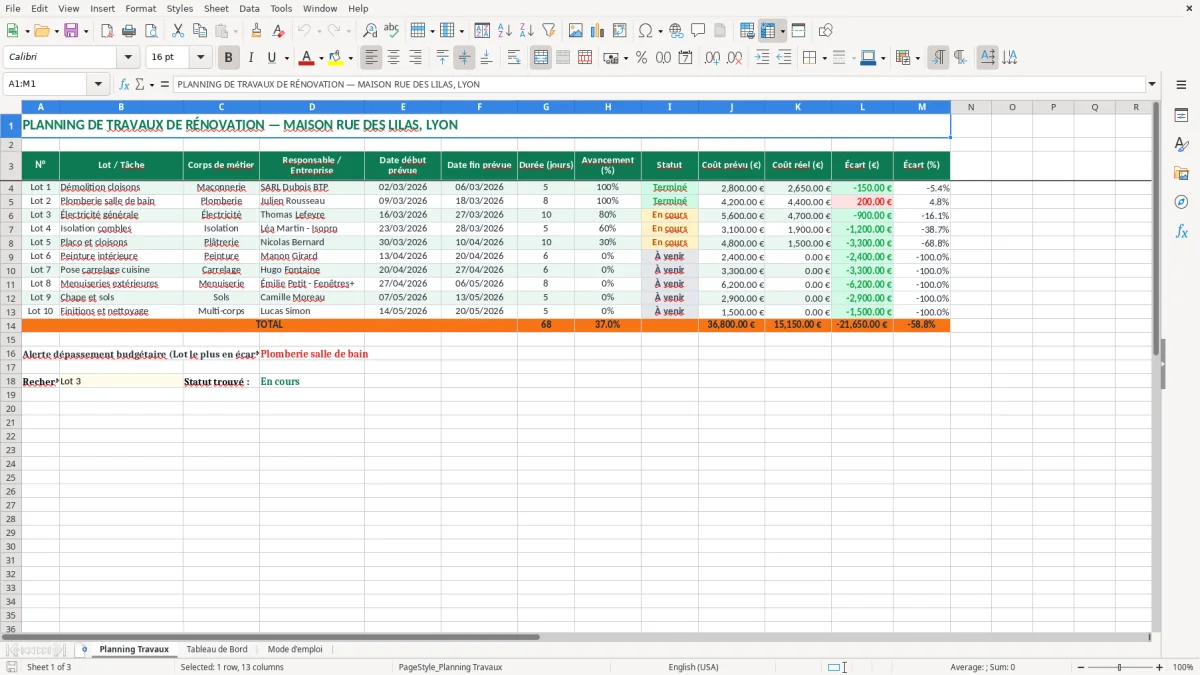Click the Insert Pivot Table icon

(620, 31)
